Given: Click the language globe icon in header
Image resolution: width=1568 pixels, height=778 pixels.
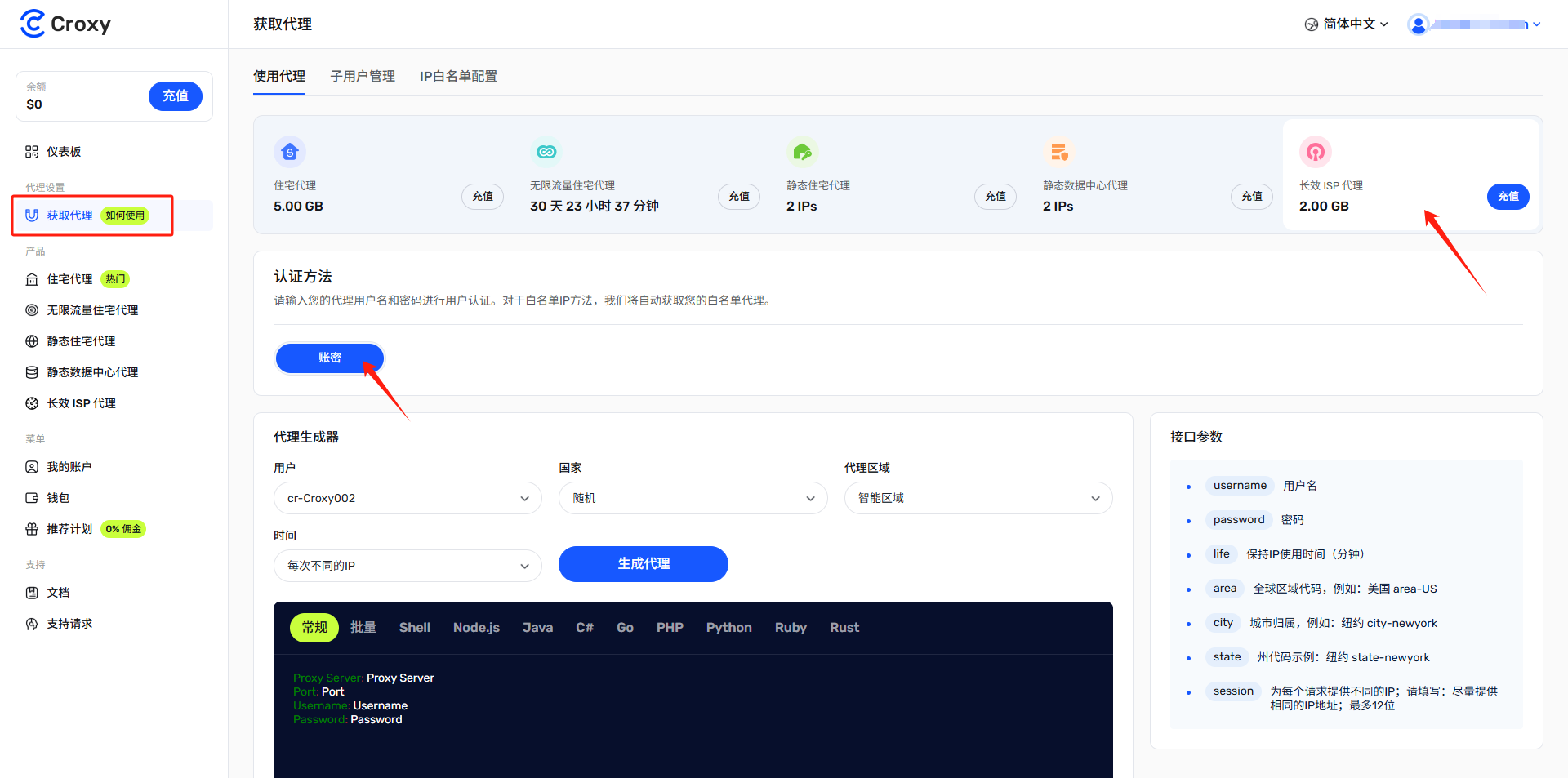Looking at the screenshot, I should 1312,24.
